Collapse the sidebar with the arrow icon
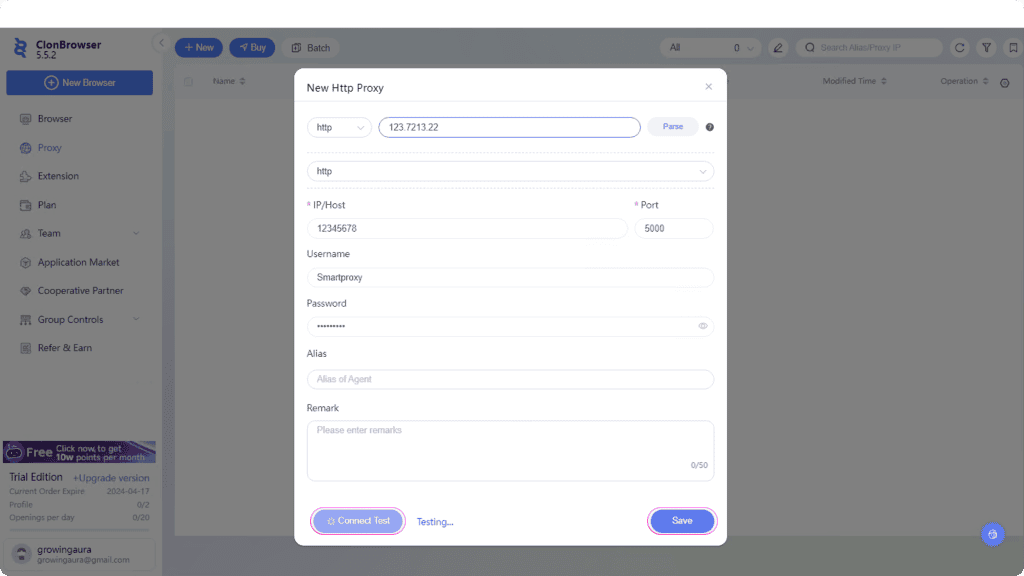Screen dimensions: 1024x576 (x=161, y=43)
